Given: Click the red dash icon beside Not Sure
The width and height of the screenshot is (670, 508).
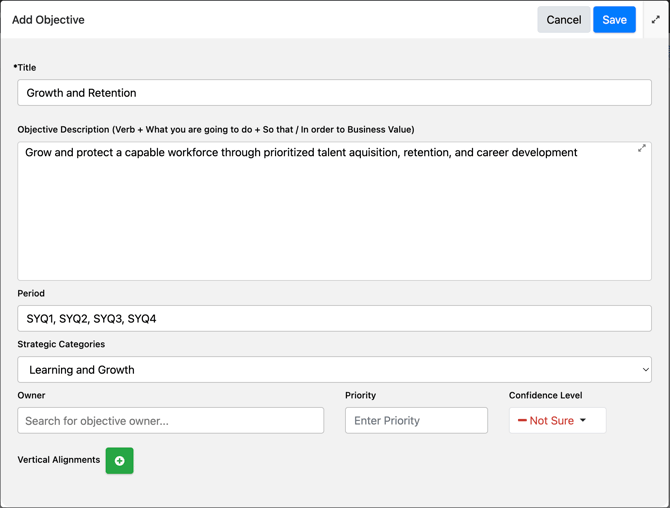Looking at the screenshot, I should point(522,421).
